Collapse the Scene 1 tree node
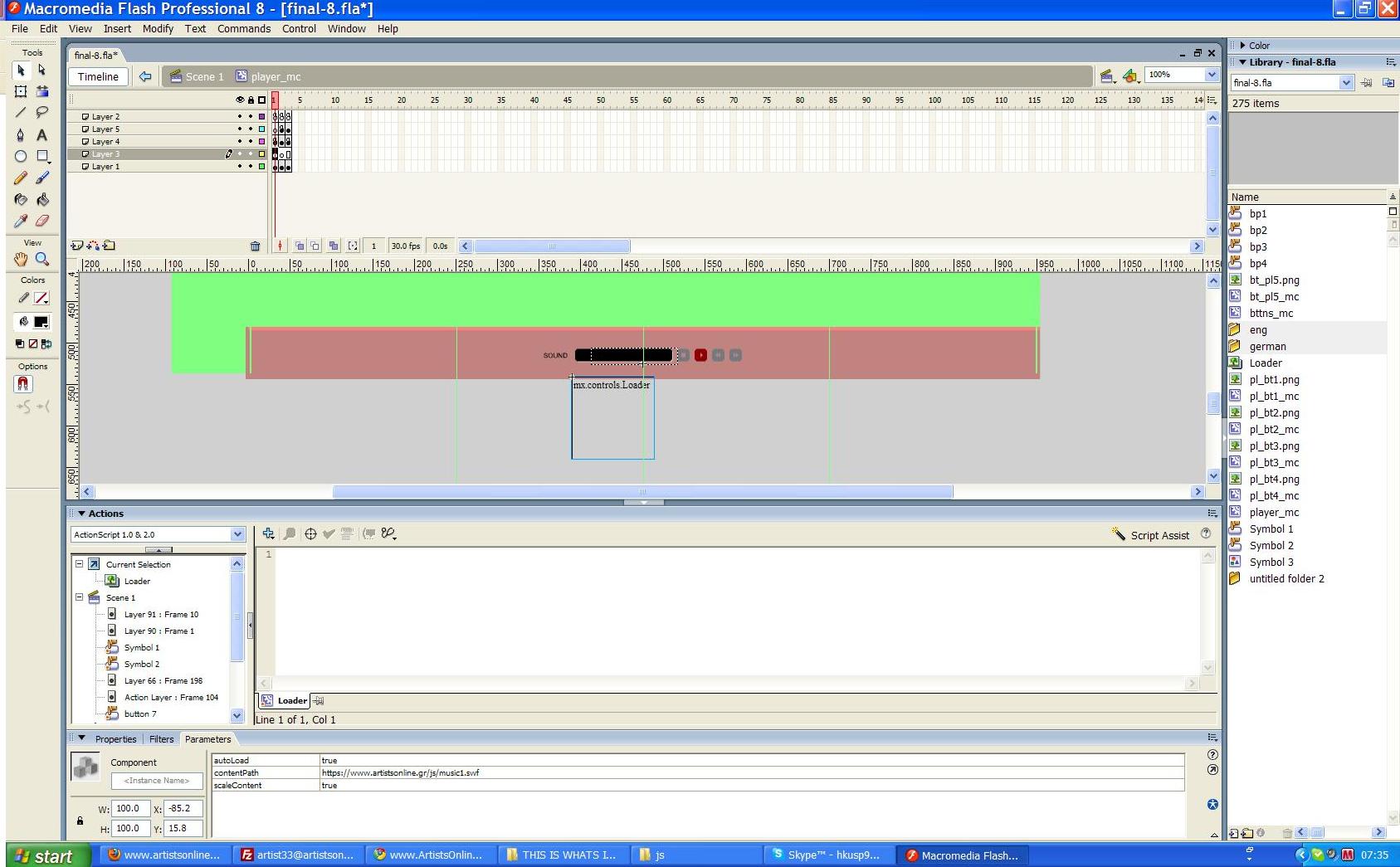The image size is (1400, 867). pyautogui.click(x=80, y=597)
